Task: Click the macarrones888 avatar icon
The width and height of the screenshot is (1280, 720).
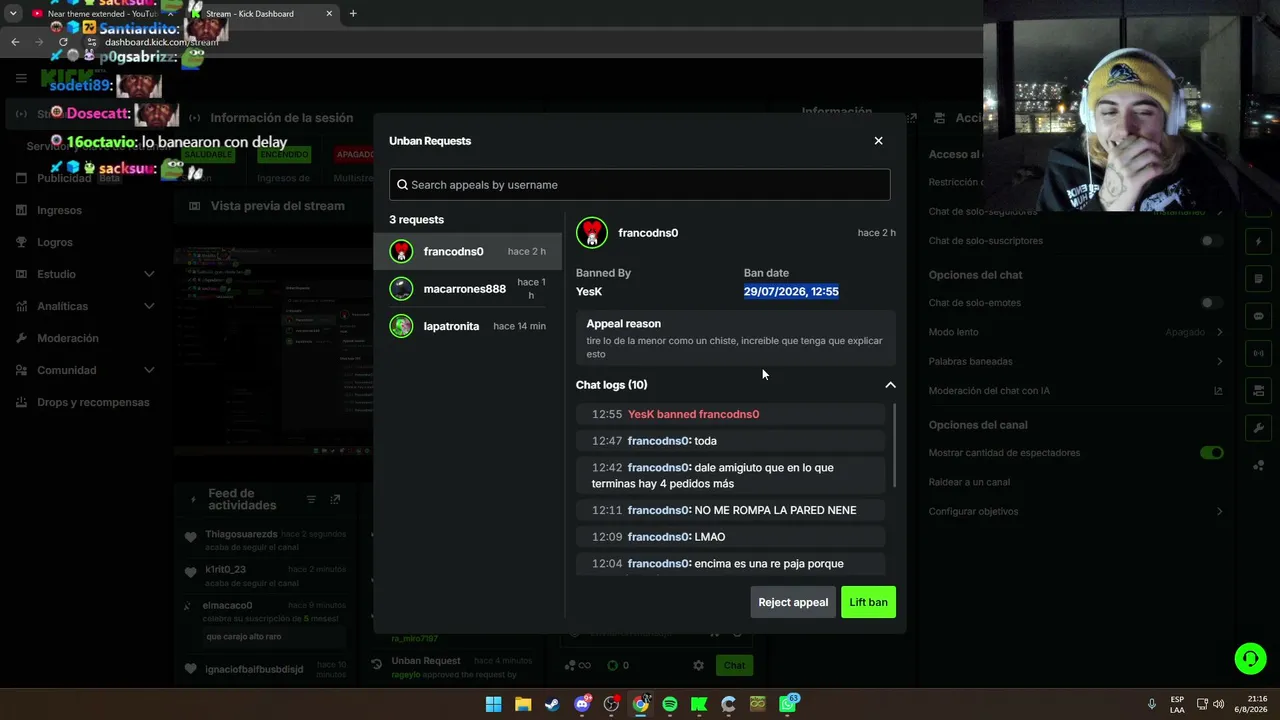Action: 401,289
